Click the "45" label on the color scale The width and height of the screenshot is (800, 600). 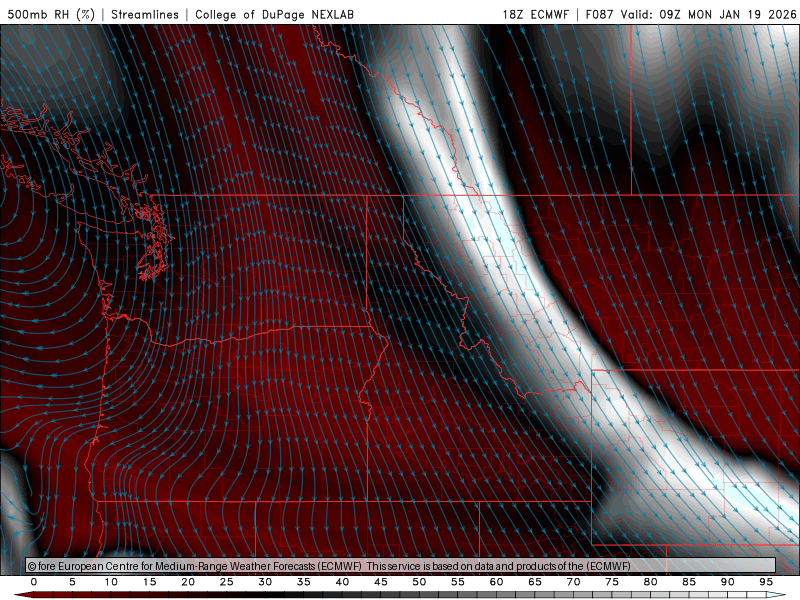click(x=381, y=582)
